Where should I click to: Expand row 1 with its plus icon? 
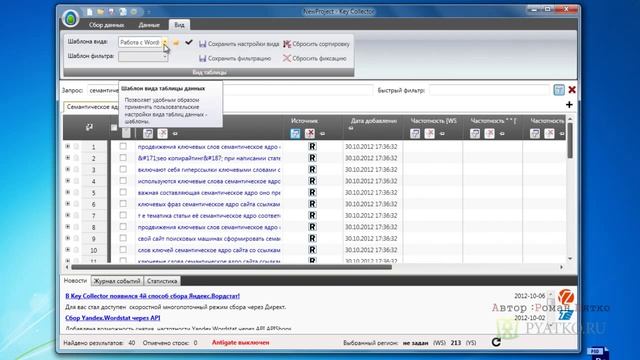pos(68,146)
